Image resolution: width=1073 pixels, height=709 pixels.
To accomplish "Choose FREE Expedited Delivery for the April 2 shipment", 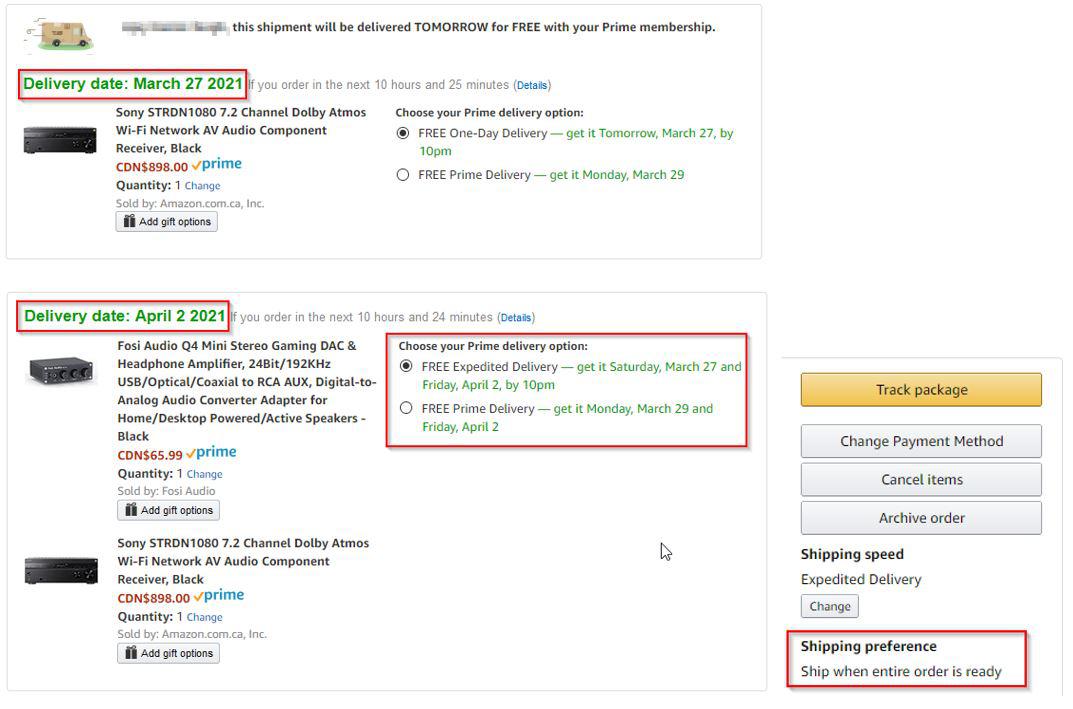I will pyautogui.click(x=405, y=367).
